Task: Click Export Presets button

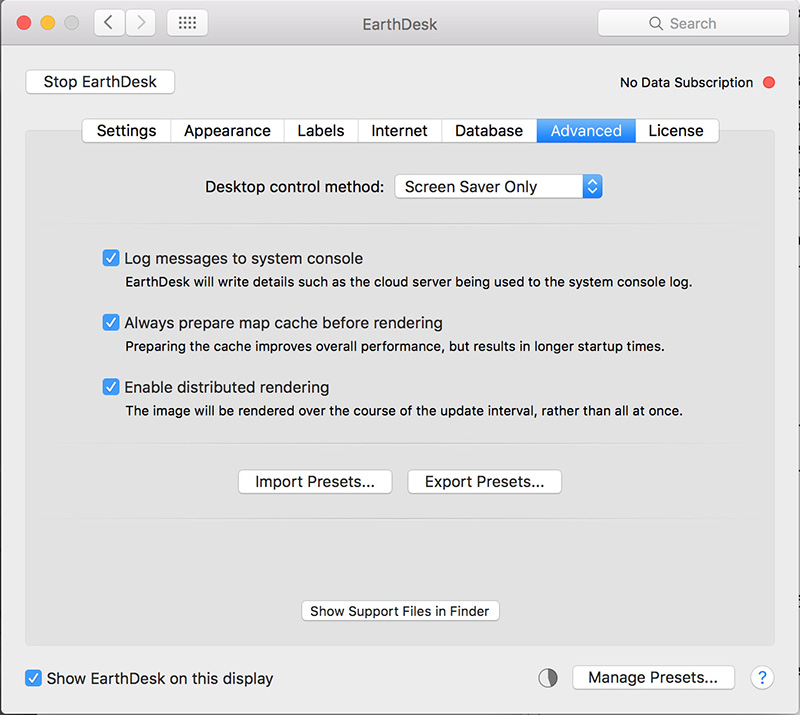Action: coord(485,482)
